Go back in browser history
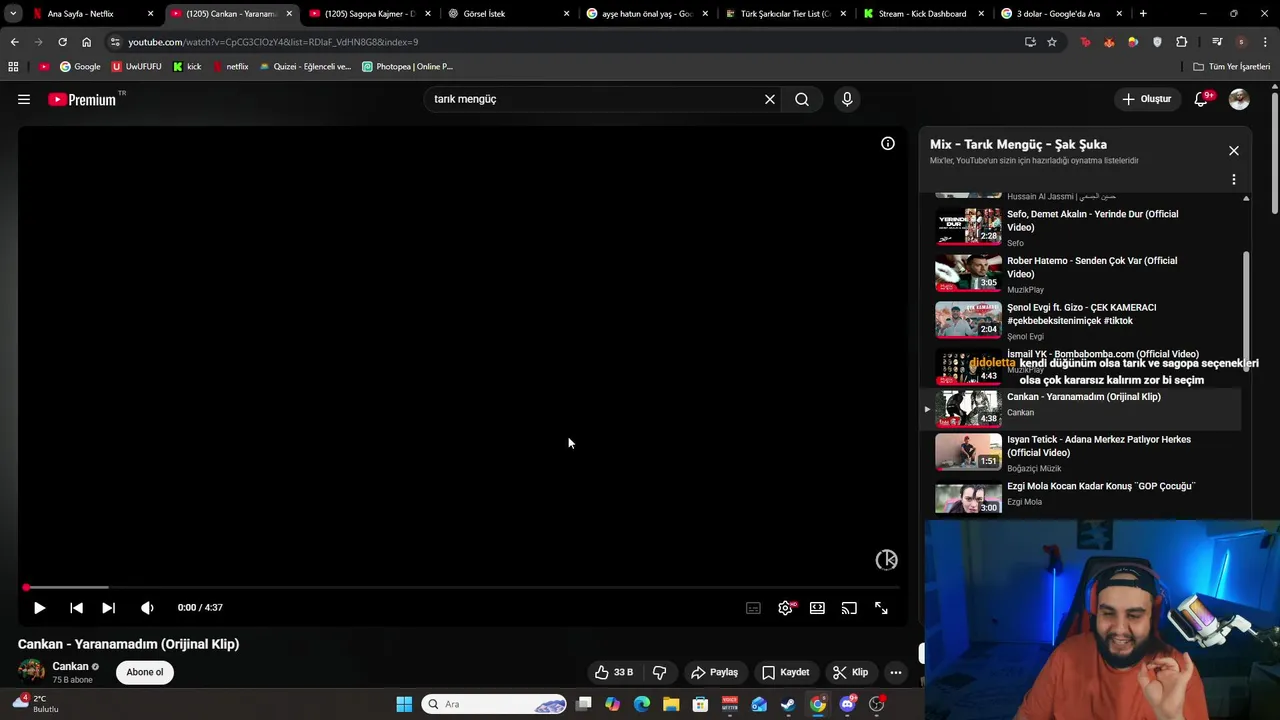This screenshot has width=1280, height=720. click(14, 42)
